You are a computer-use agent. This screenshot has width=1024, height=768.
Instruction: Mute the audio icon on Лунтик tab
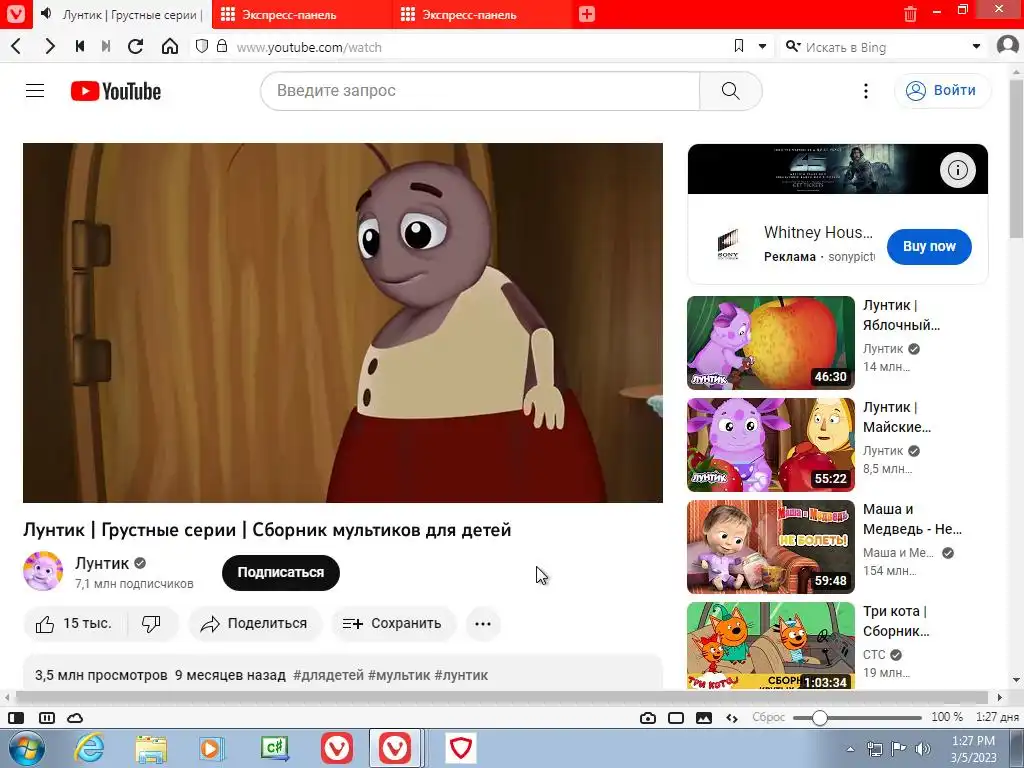[46, 14]
